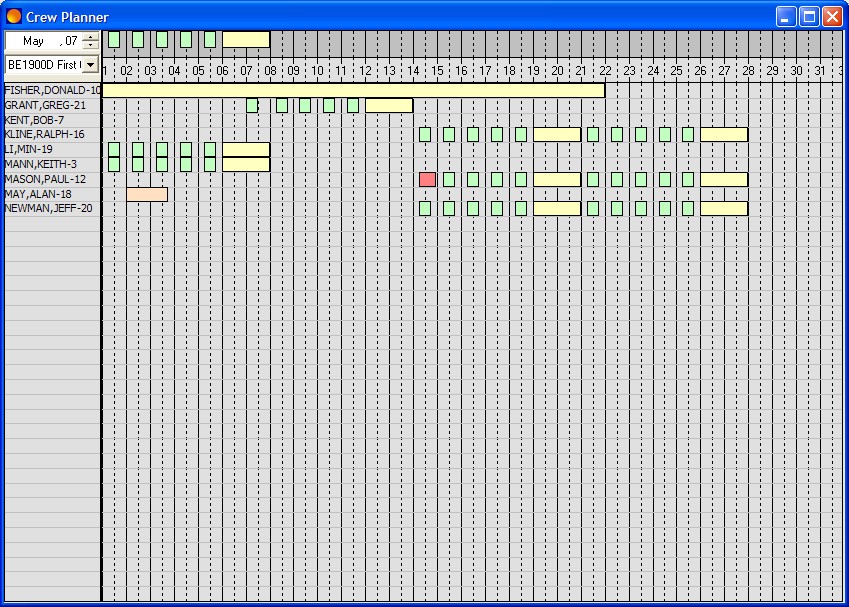Click the header-row green block on day 05

(x=210, y=40)
